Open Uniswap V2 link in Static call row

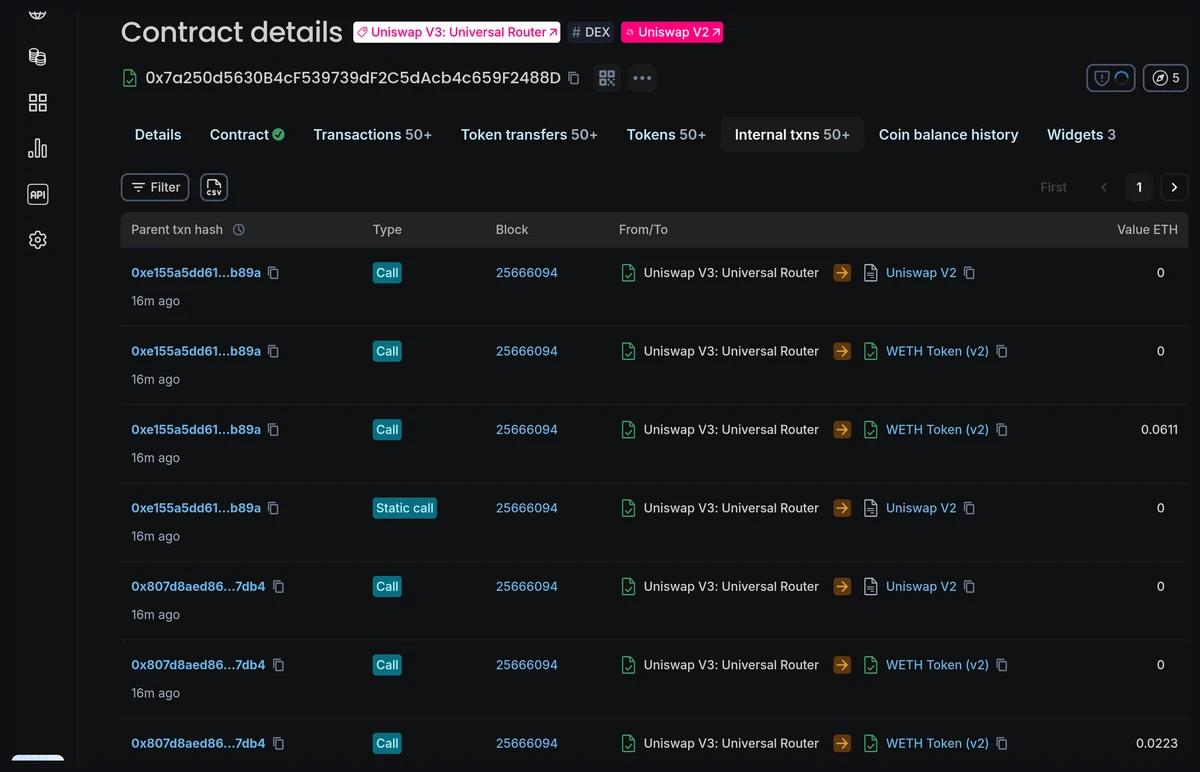921,508
